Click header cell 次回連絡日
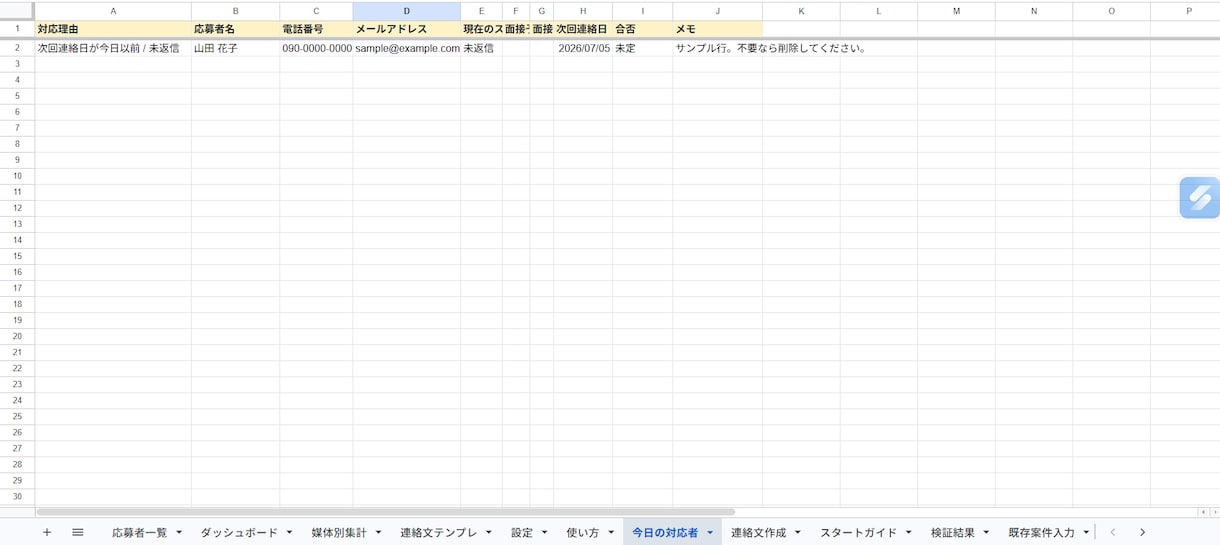 583,29
